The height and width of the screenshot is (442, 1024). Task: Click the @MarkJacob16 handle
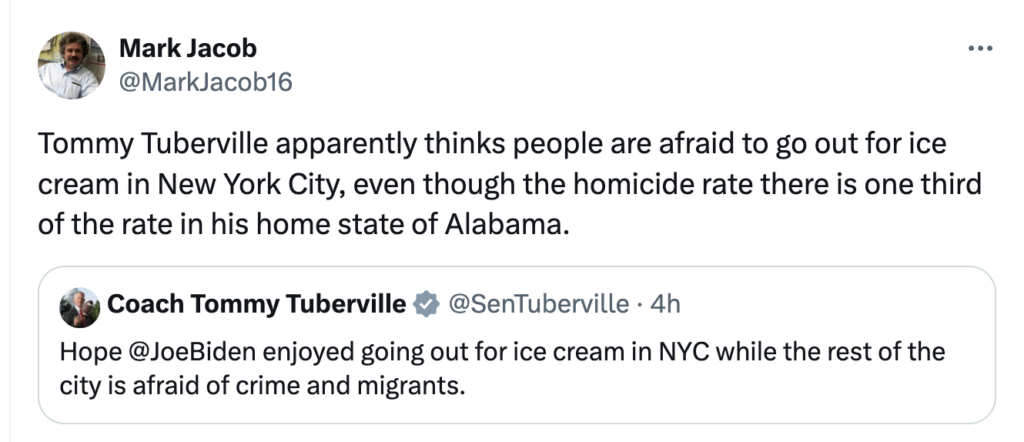coord(206,82)
